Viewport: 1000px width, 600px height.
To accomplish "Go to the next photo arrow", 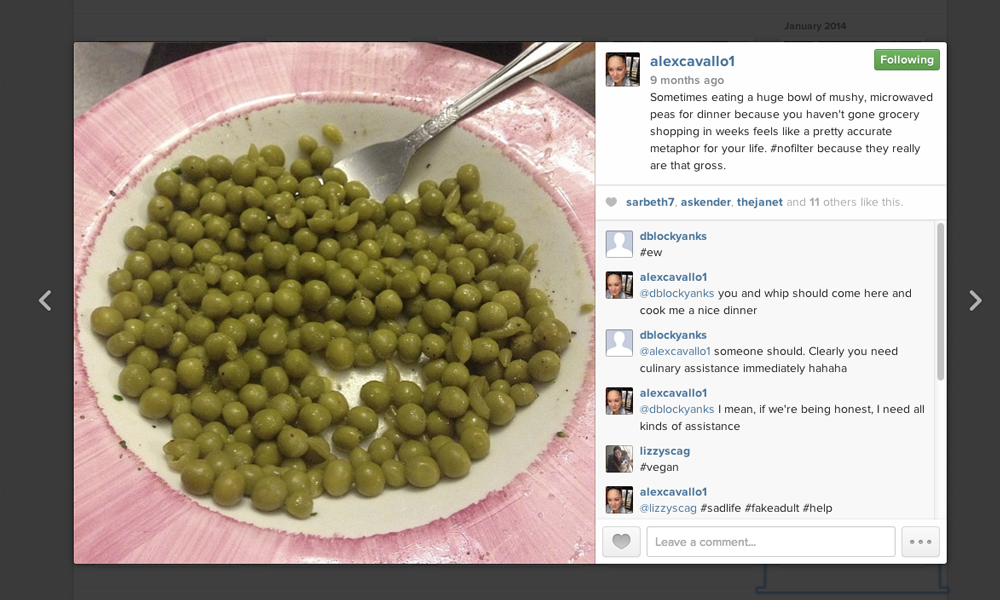I will 975,300.
